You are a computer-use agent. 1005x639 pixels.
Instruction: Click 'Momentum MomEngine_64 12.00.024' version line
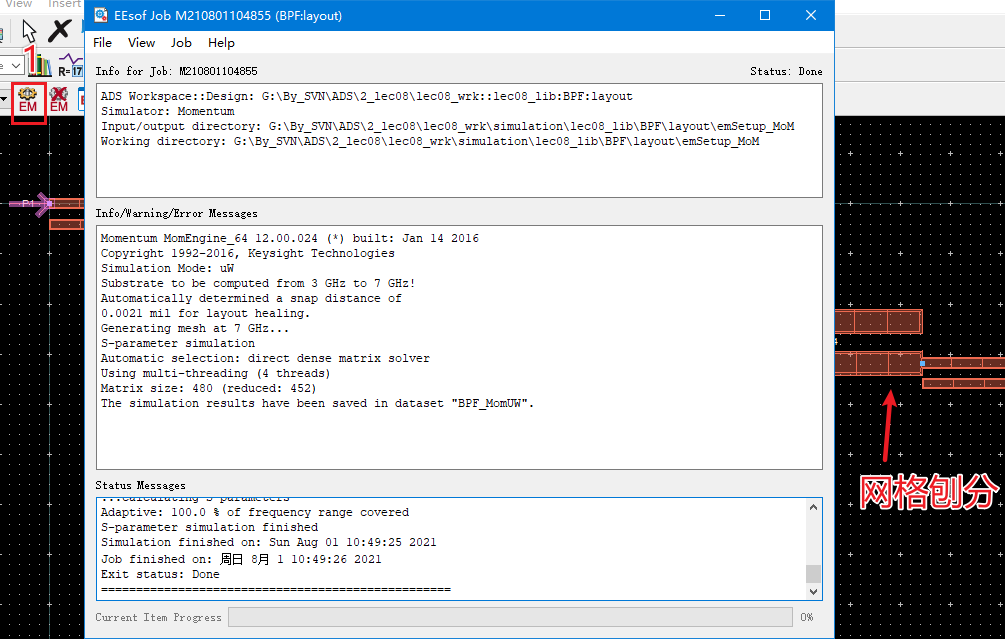click(290, 238)
